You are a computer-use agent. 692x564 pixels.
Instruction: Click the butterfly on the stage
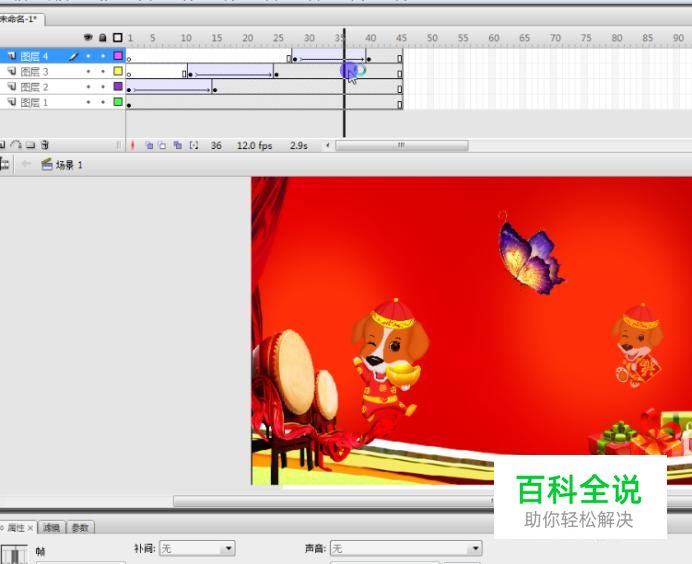tap(530, 256)
